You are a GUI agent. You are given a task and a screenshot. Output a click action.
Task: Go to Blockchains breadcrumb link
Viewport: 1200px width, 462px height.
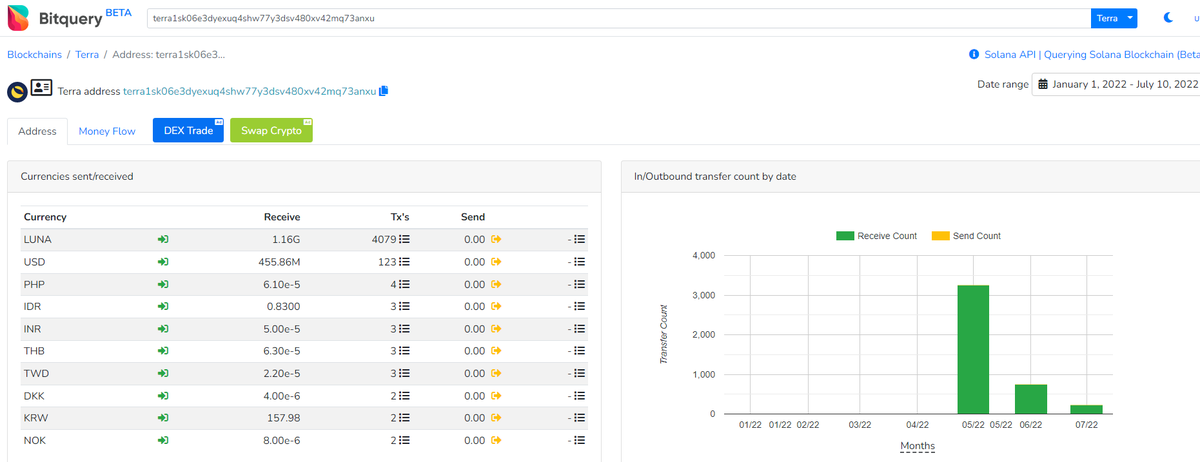(33, 54)
